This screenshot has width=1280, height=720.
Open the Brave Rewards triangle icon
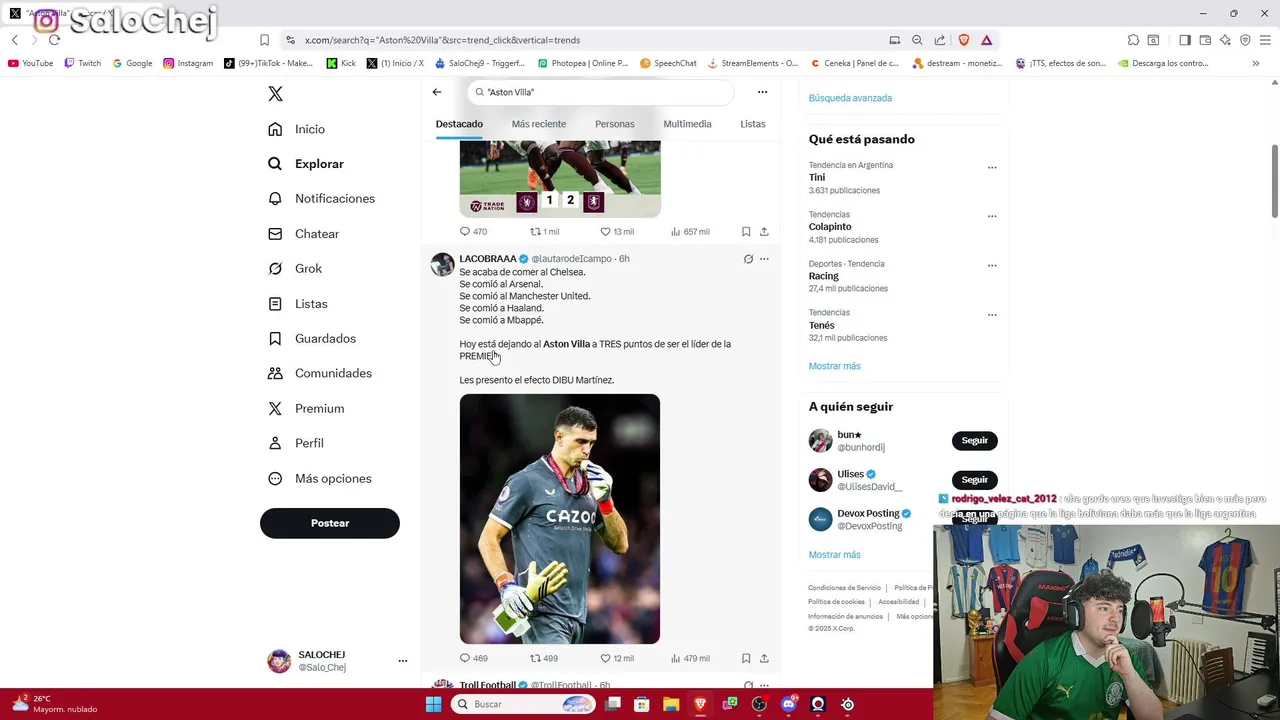(x=986, y=40)
